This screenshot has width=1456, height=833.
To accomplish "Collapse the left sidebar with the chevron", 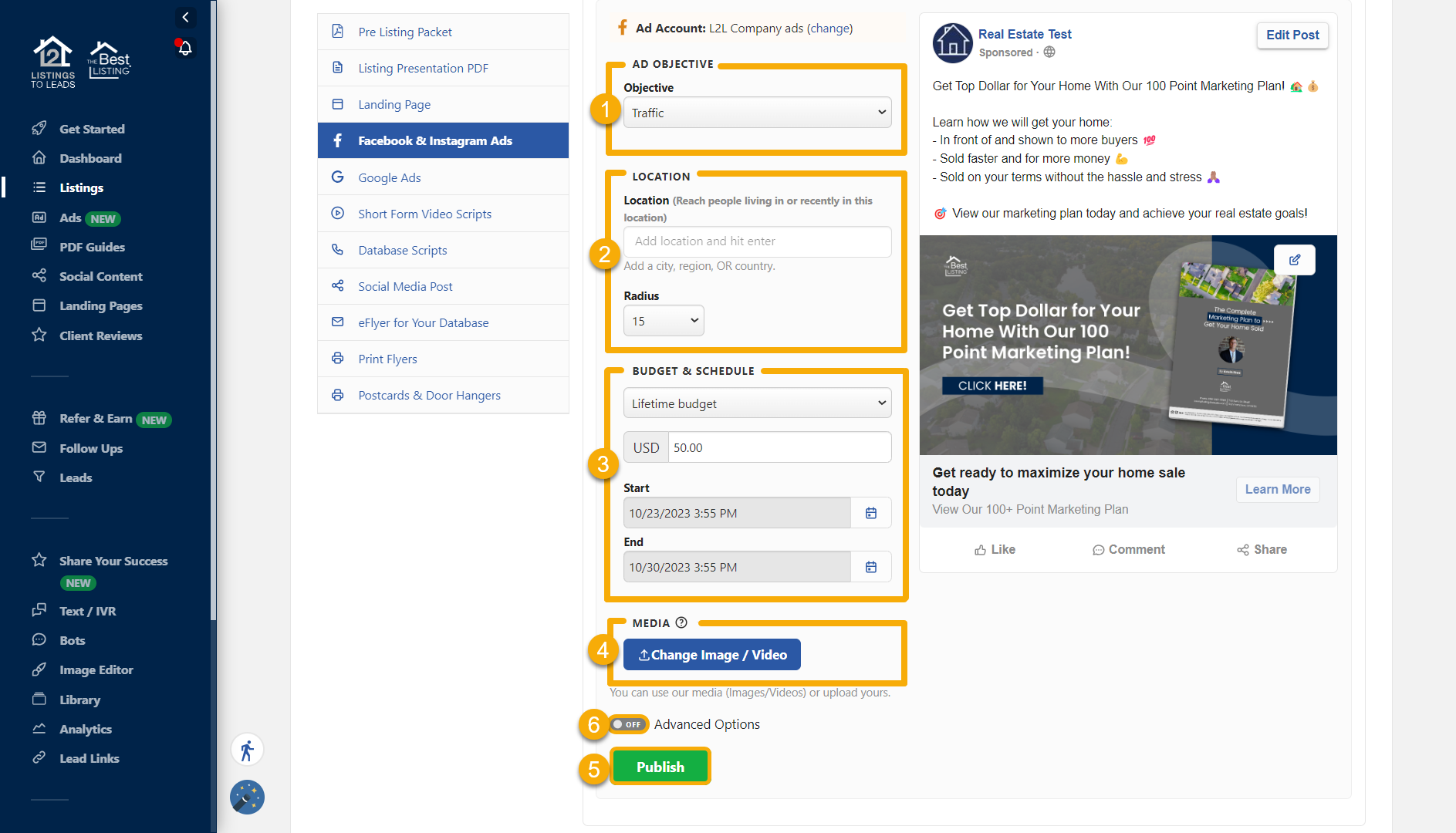I will pyautogui.click(x=184, y=17).
